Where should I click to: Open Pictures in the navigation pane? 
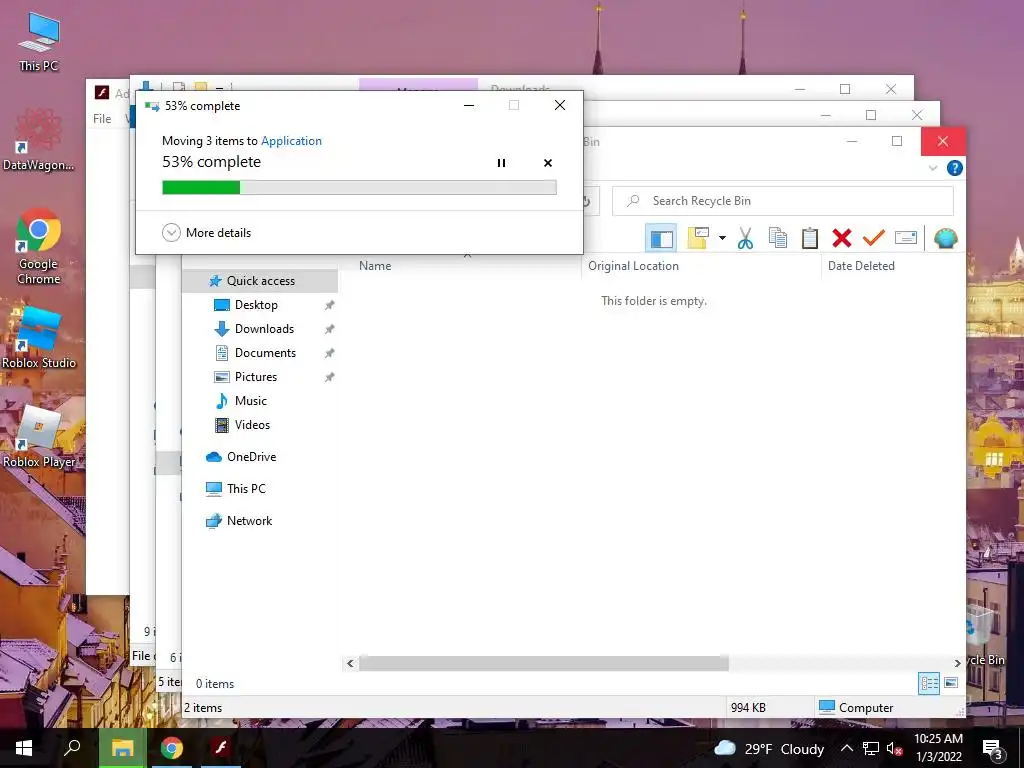pyautogui.click(x=256, y=377)
